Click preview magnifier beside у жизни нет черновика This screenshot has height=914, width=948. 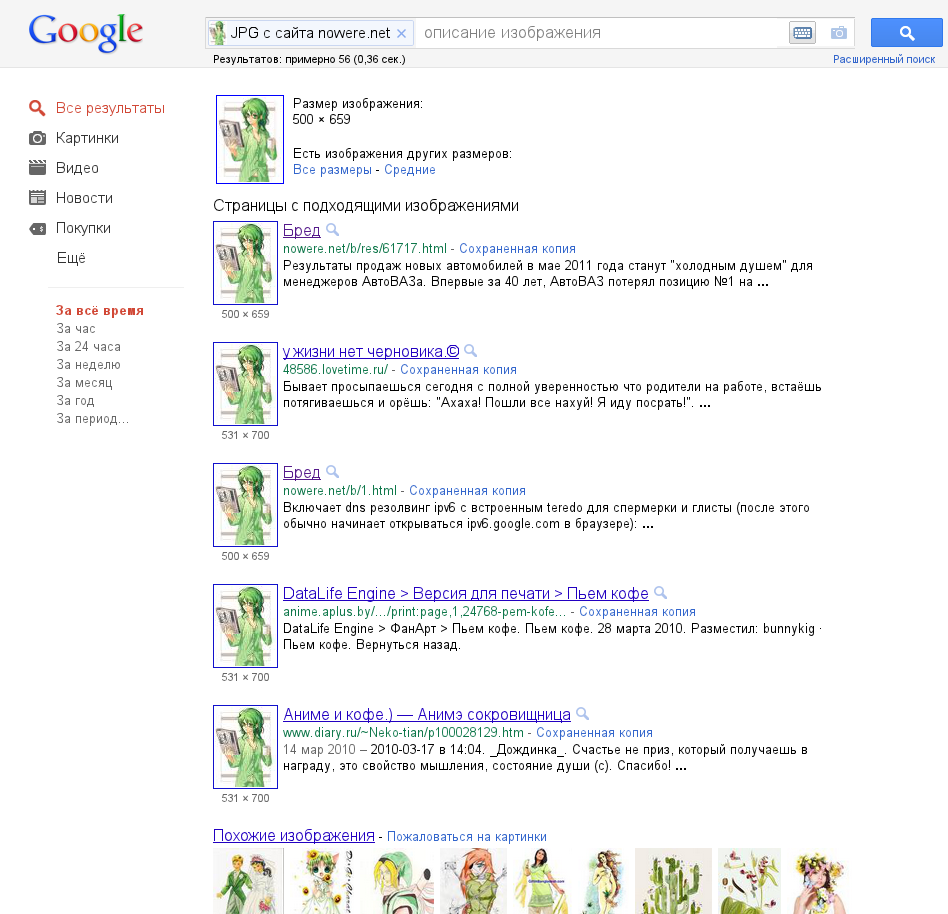click(x=471, y=351)
